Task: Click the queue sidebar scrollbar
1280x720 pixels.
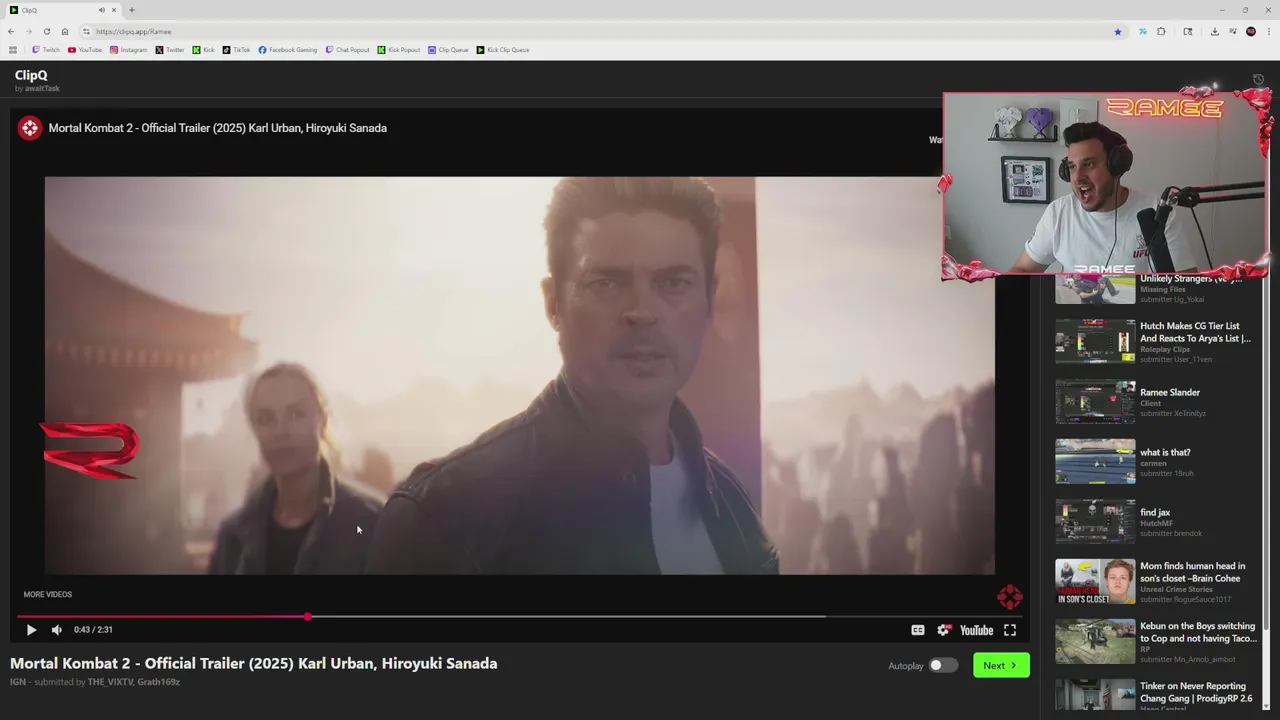Action: 1267,450
